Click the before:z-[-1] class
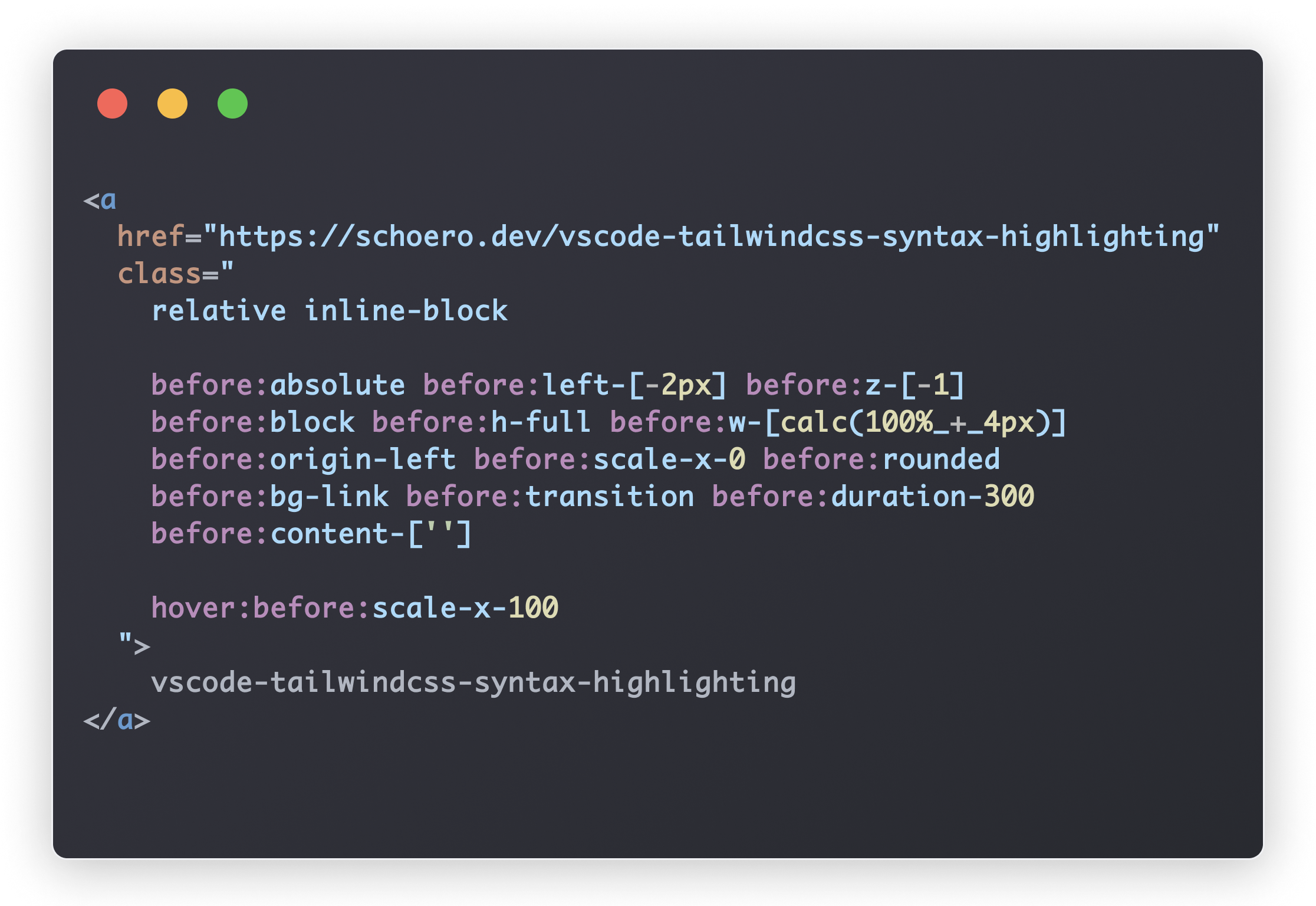 855,386
